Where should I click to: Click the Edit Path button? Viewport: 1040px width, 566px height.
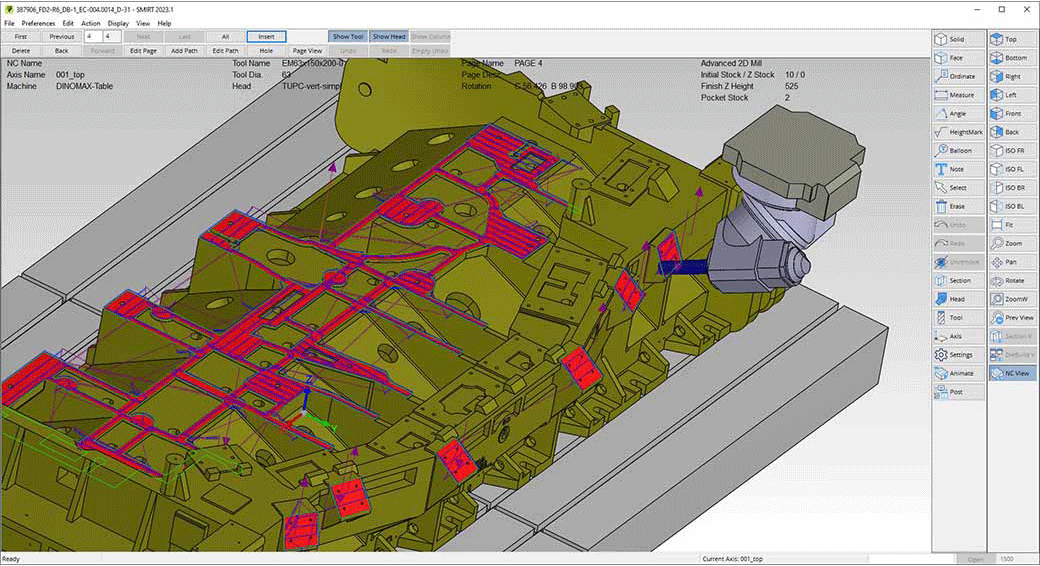[x=225, y=50]
